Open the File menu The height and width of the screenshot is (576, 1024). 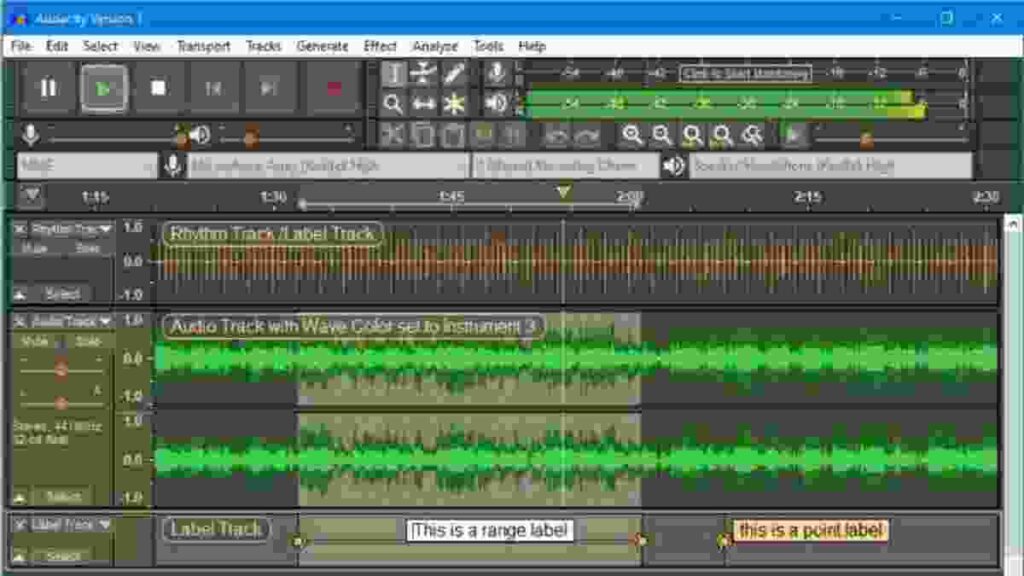click(21, 46)
